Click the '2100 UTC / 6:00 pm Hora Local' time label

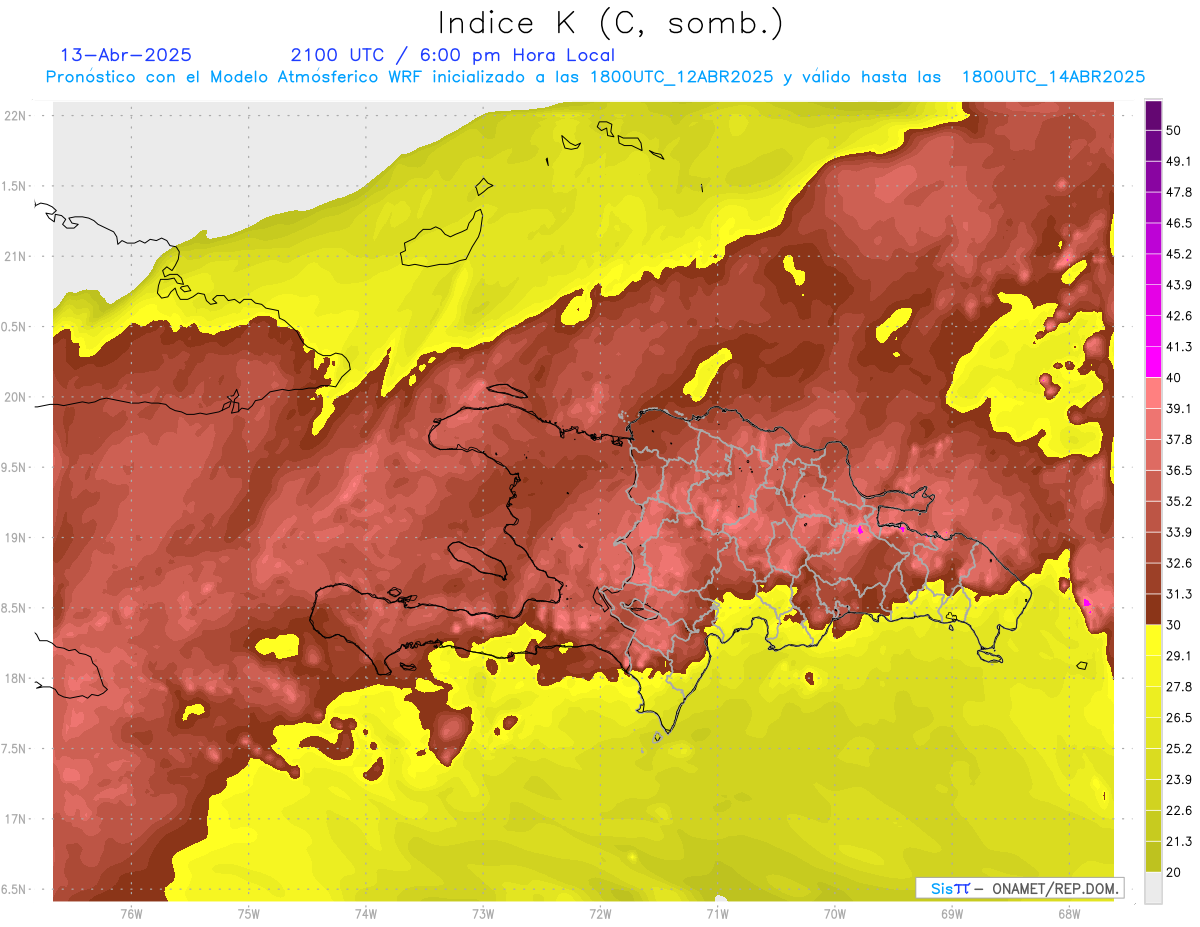click(452, 55)
